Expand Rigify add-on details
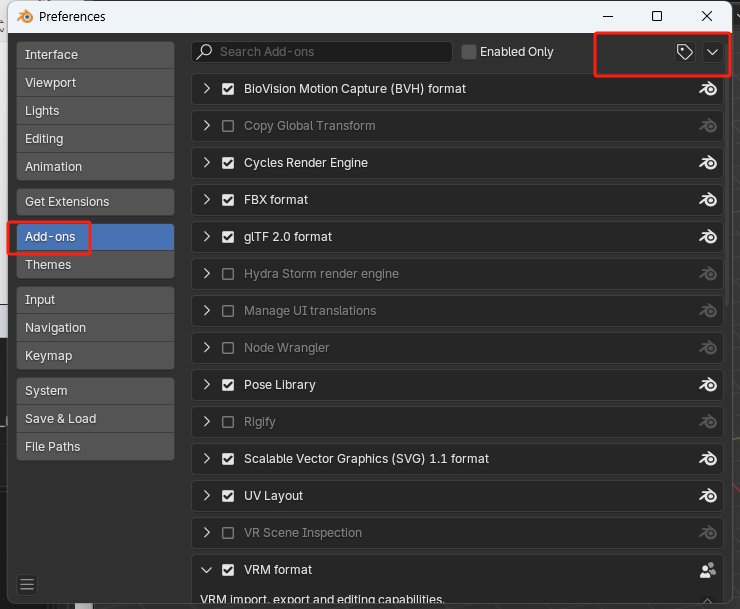The height and width of the screenshot is (609, 740). 206,422
